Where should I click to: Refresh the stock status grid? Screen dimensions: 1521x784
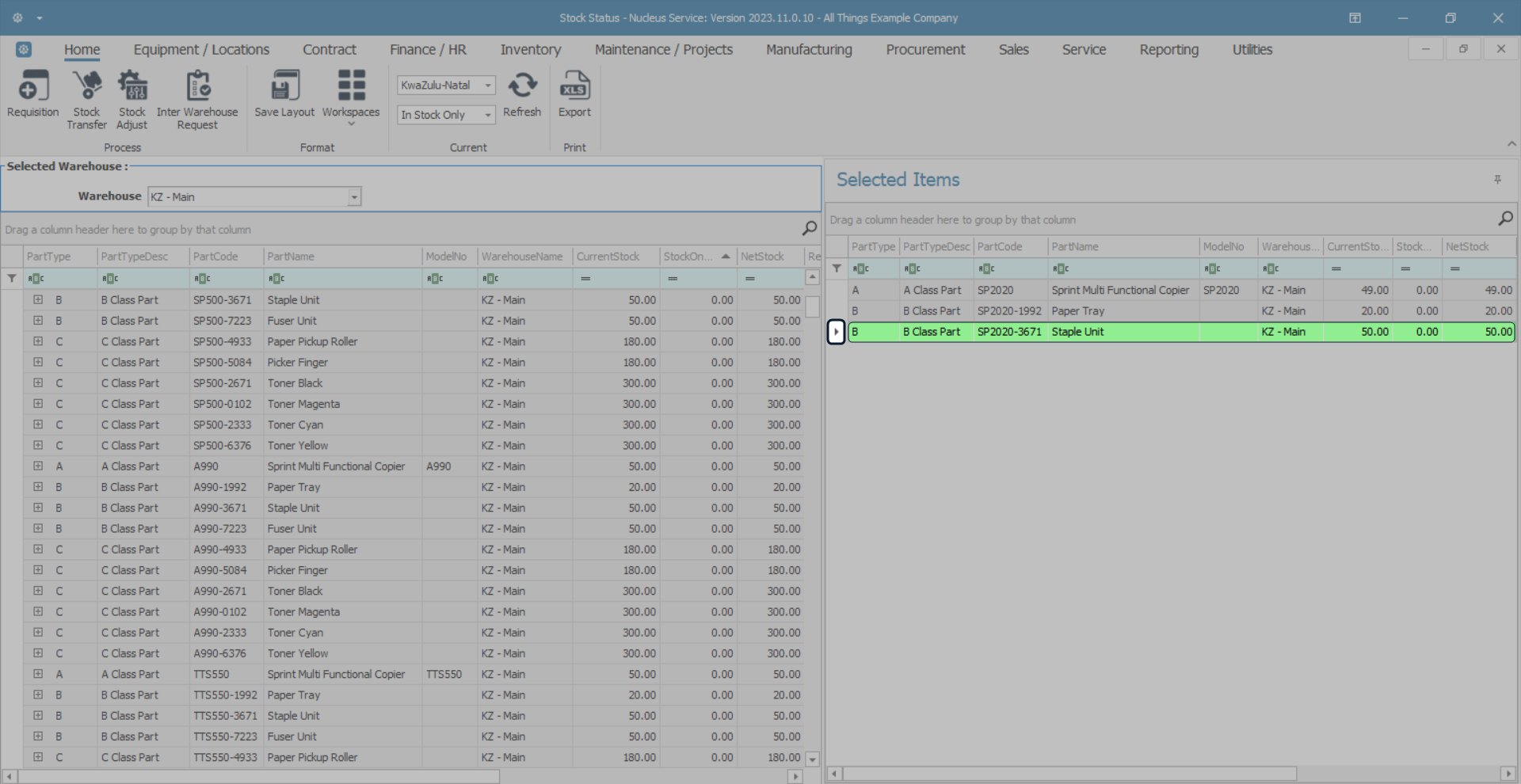(x=522, y=86)
